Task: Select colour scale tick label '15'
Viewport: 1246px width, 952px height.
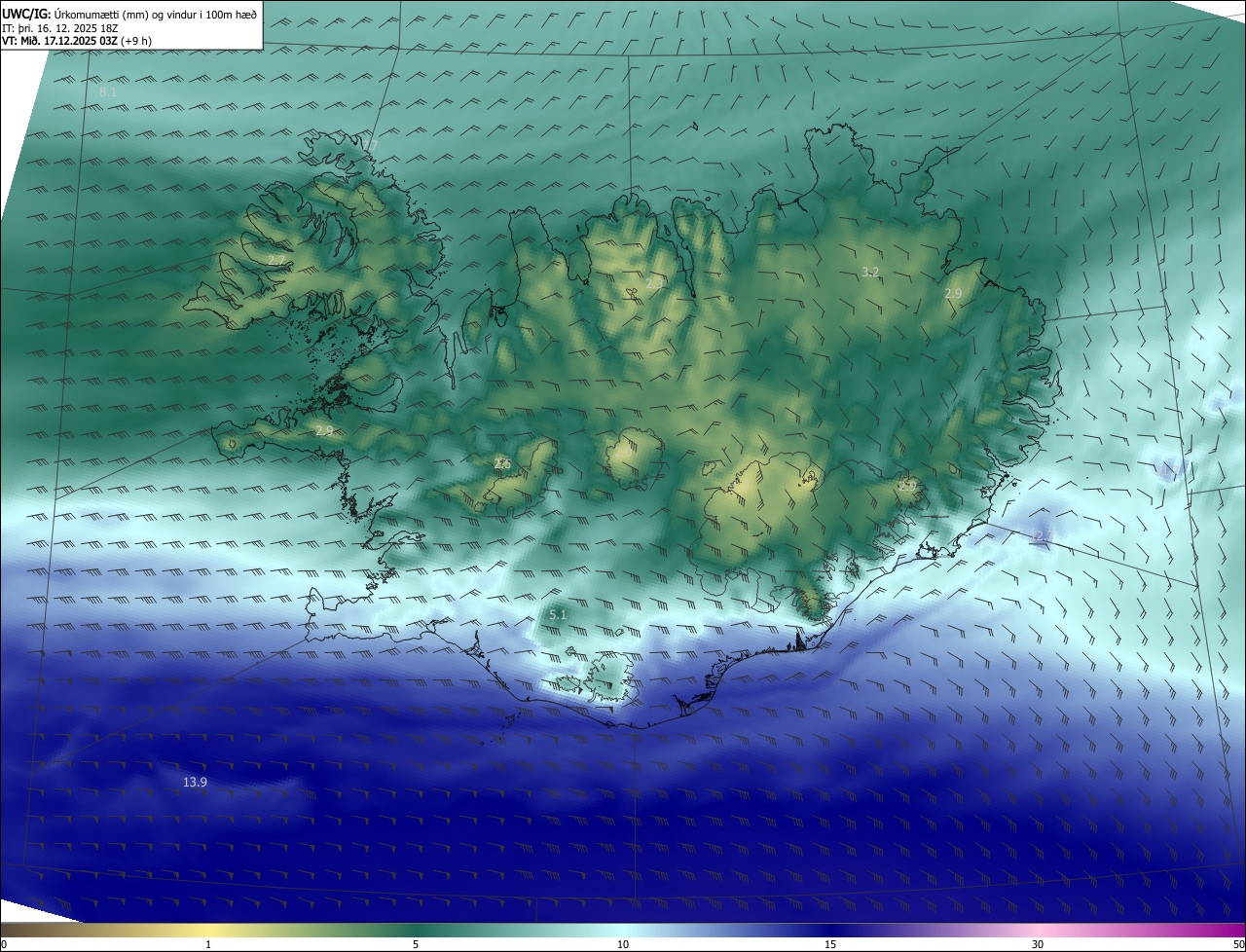Action: click(830, 944)
